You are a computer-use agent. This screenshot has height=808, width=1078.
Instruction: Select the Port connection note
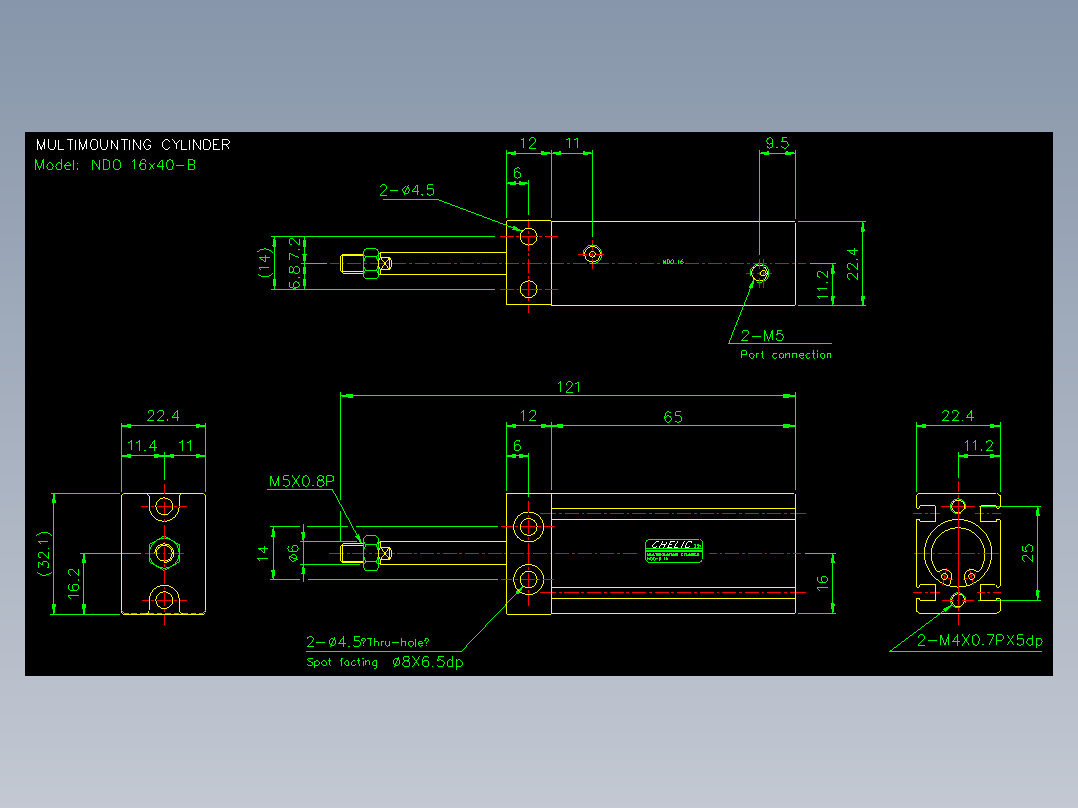[786, 355]
